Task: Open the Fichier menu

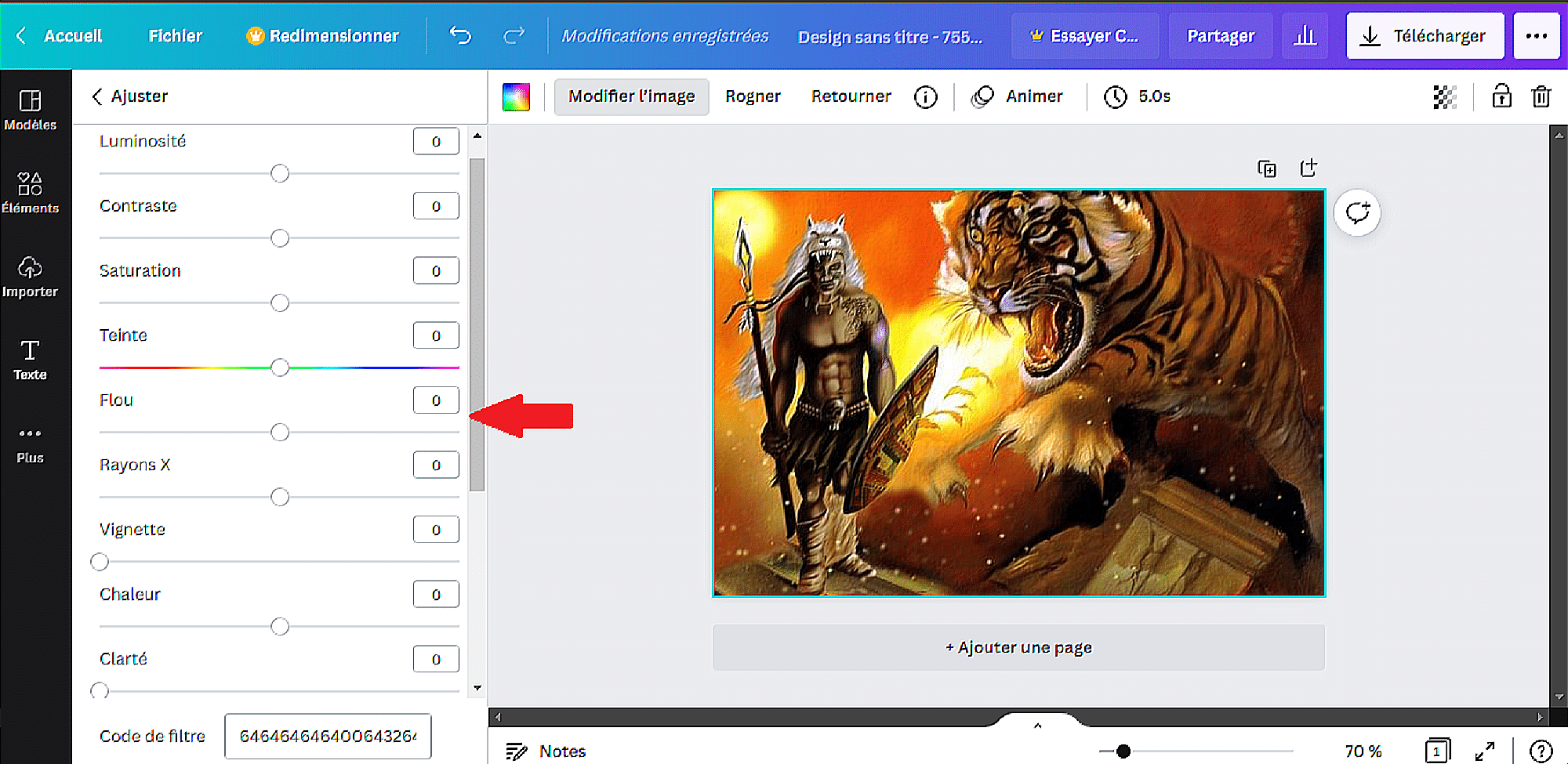Action: [x=176, y=35]
